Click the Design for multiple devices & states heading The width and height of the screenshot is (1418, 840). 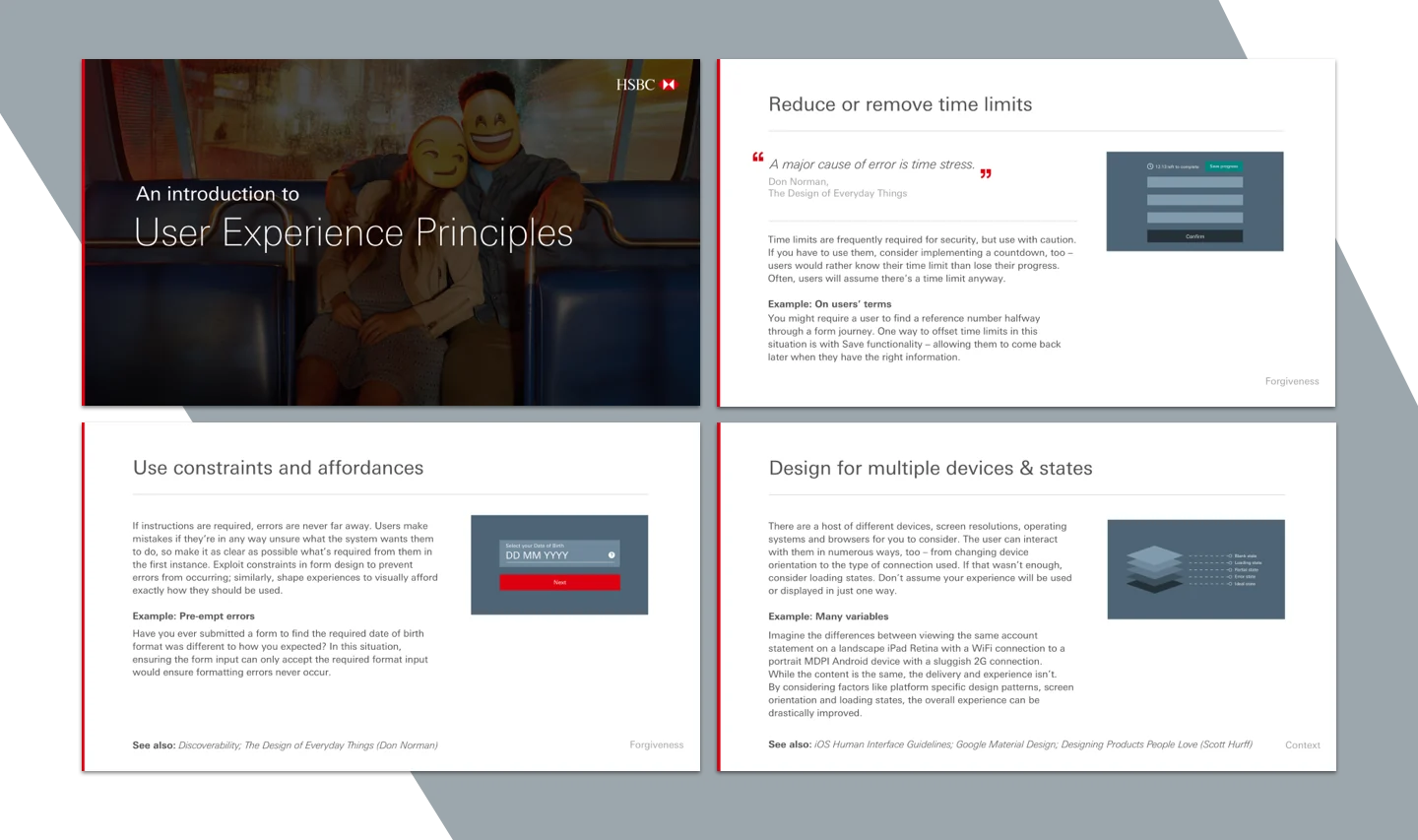pyautogui.click(x=931, y=468)
